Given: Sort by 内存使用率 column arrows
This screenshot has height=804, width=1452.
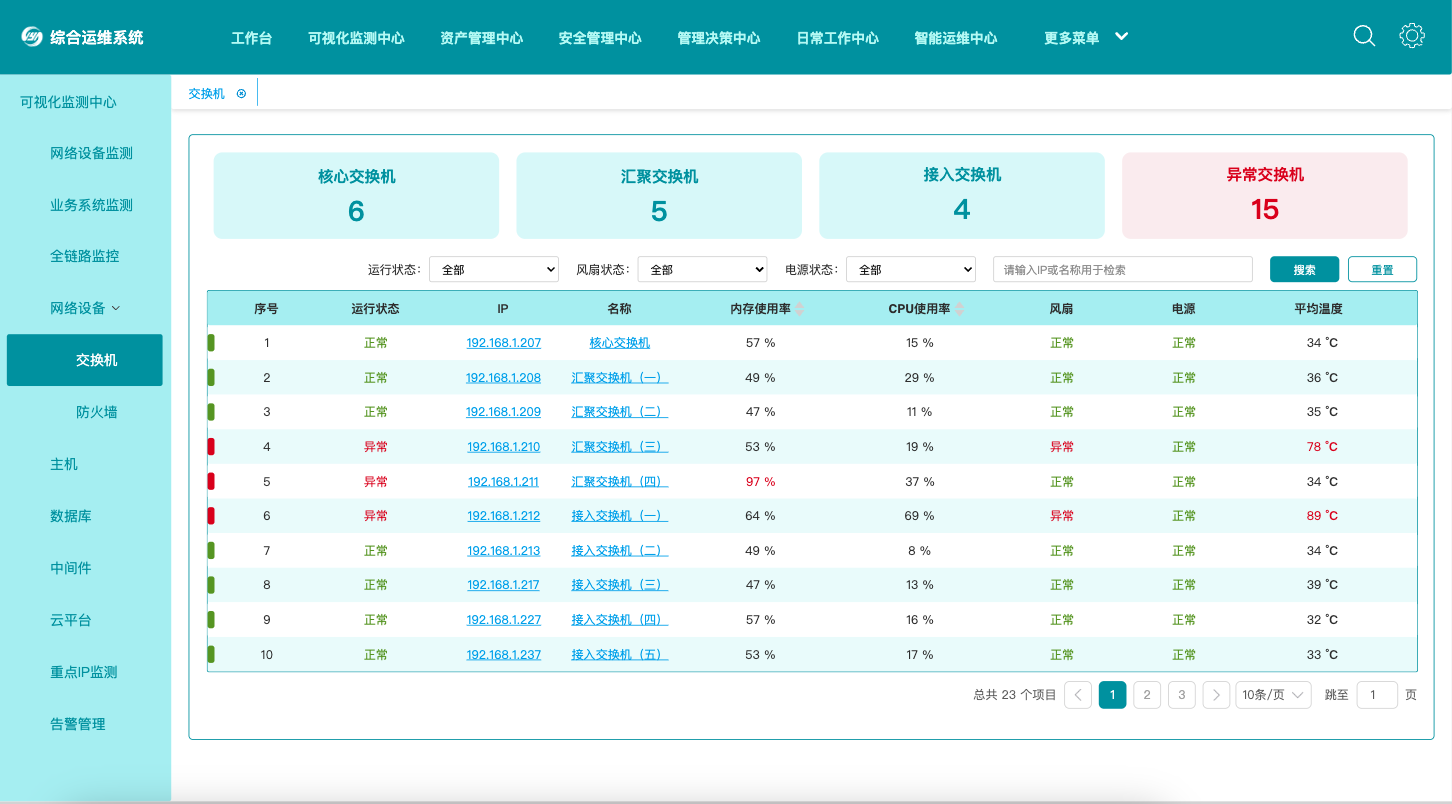Looking at the screenshot, I should 799,309.
